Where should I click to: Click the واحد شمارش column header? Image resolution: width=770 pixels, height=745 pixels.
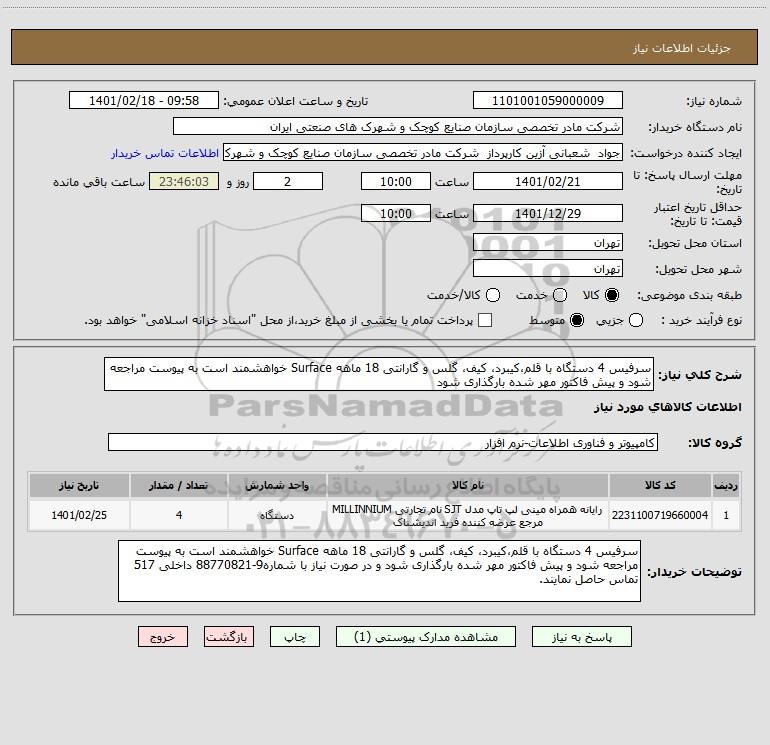click(x=277, y=485)
